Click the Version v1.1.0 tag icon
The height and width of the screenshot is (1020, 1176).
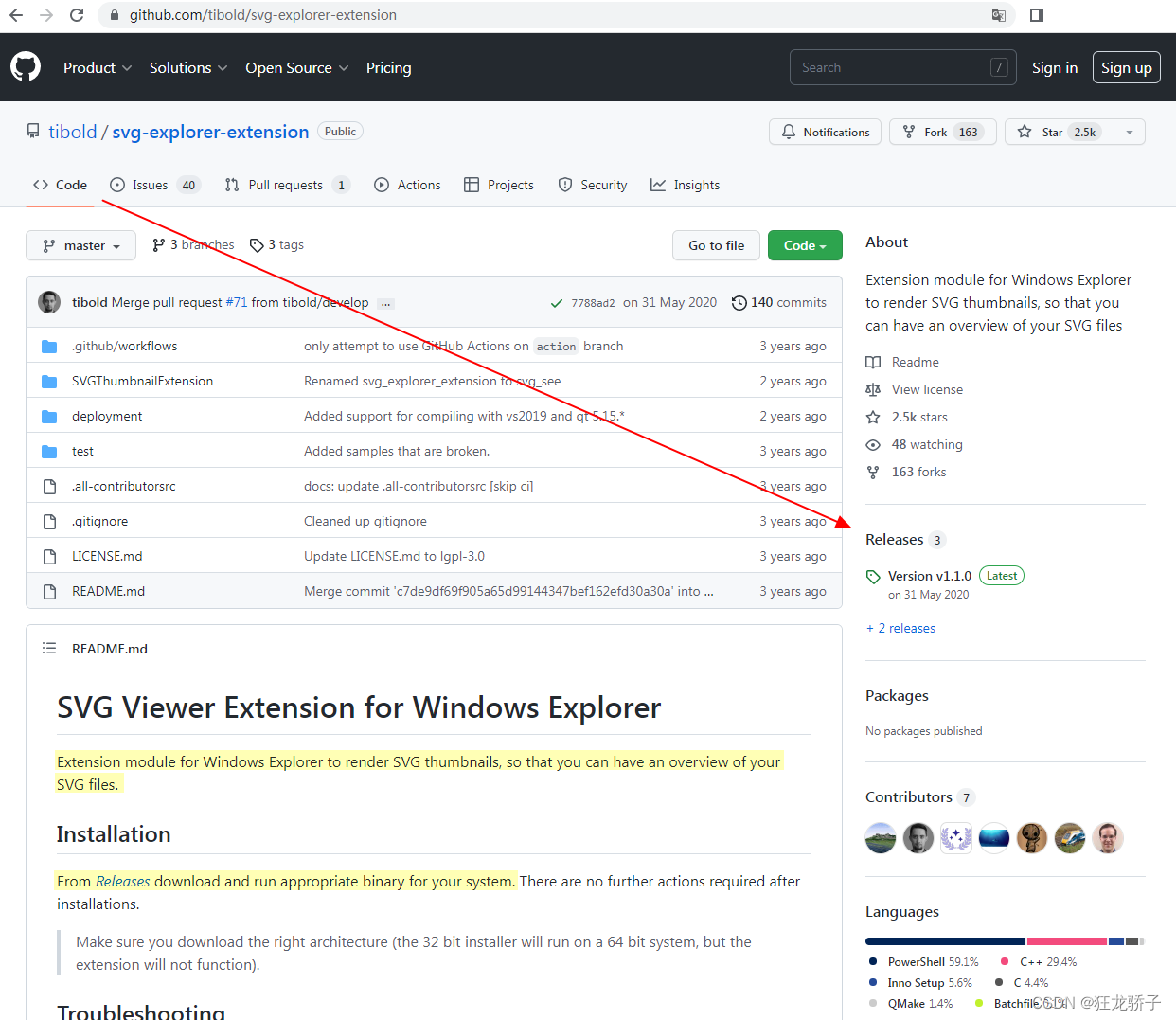coord(873,577)
